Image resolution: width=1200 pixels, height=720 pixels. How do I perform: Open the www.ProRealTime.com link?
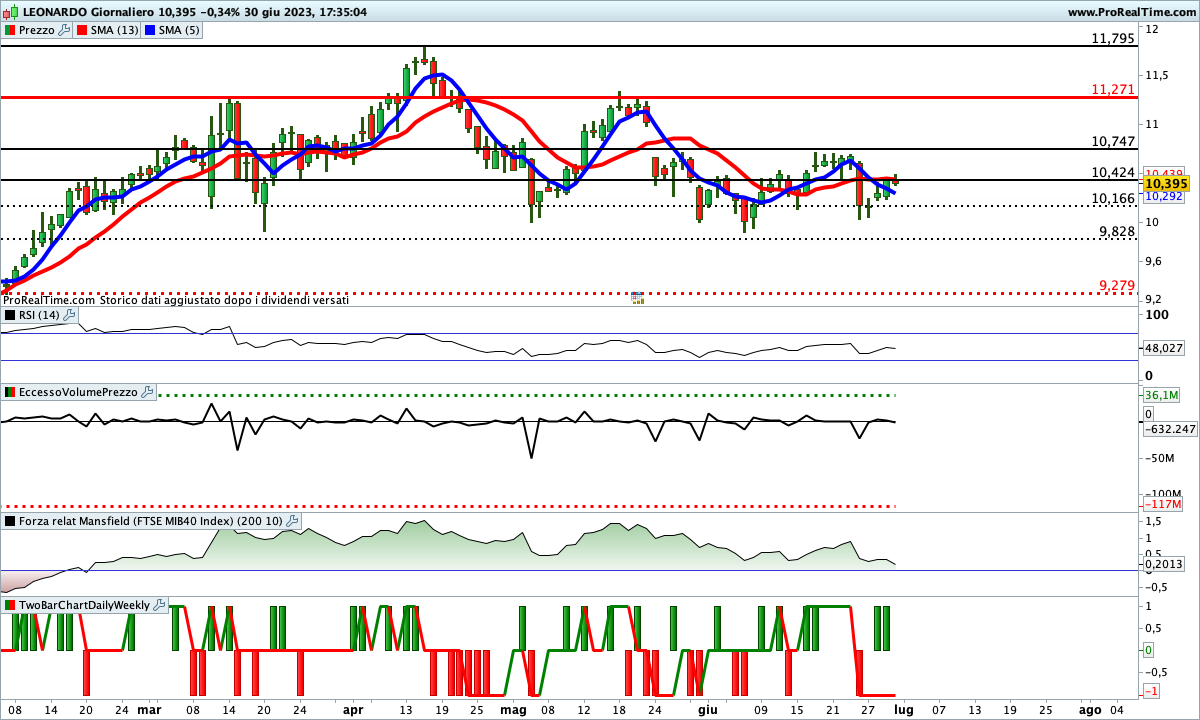(1132, 11)
